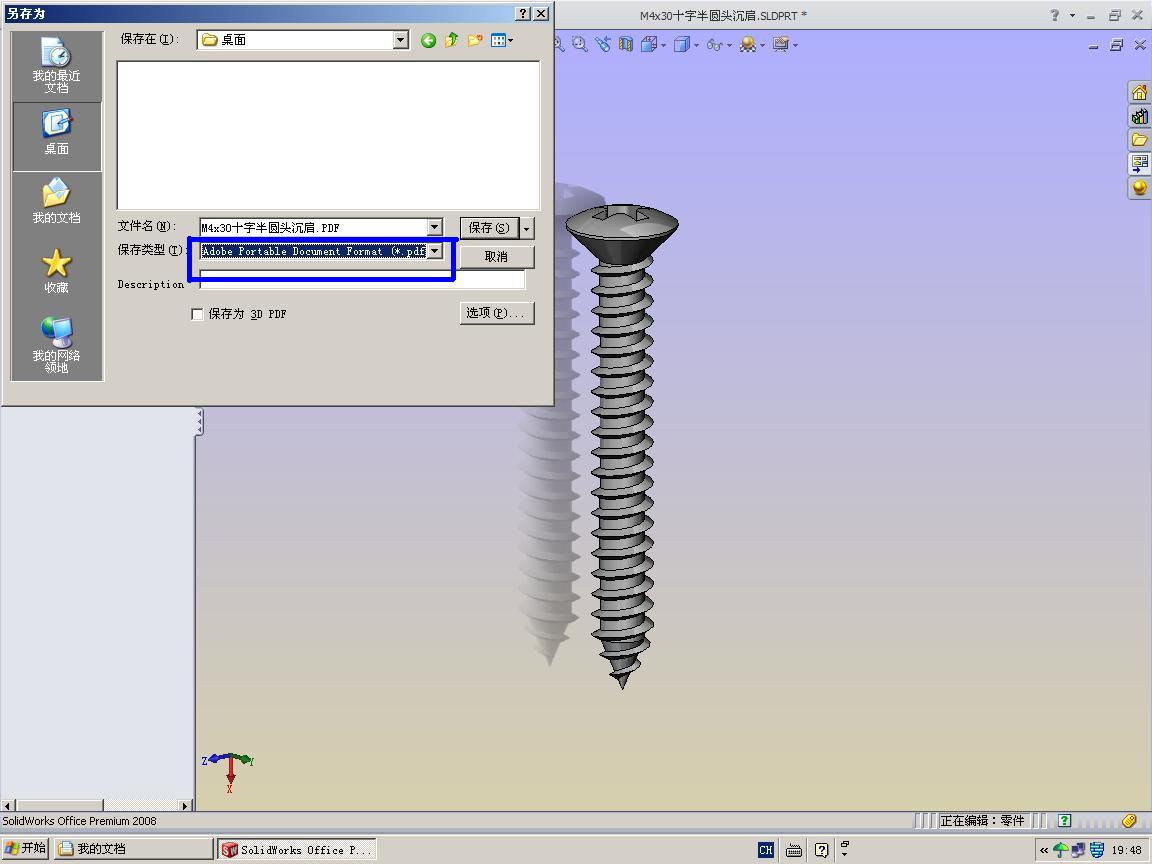
Task: Expand the 保存在 location dropdown
Action: pos(400,40)
